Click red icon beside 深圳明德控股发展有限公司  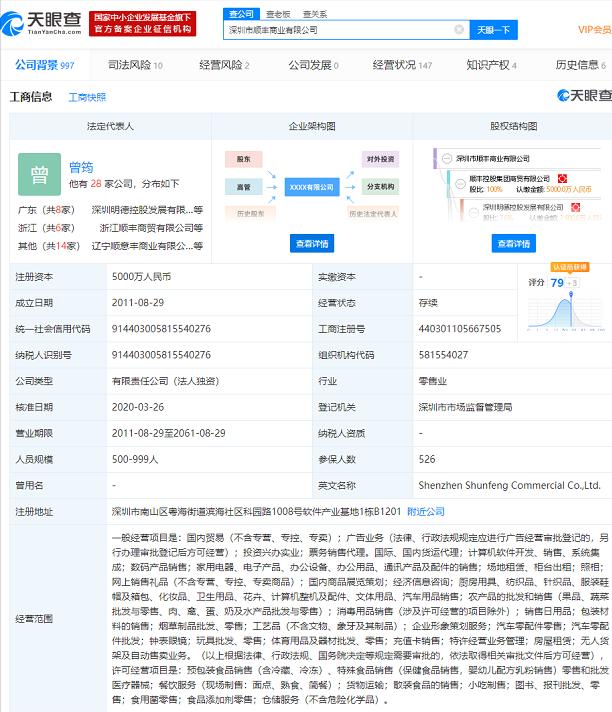coord(575,207)
